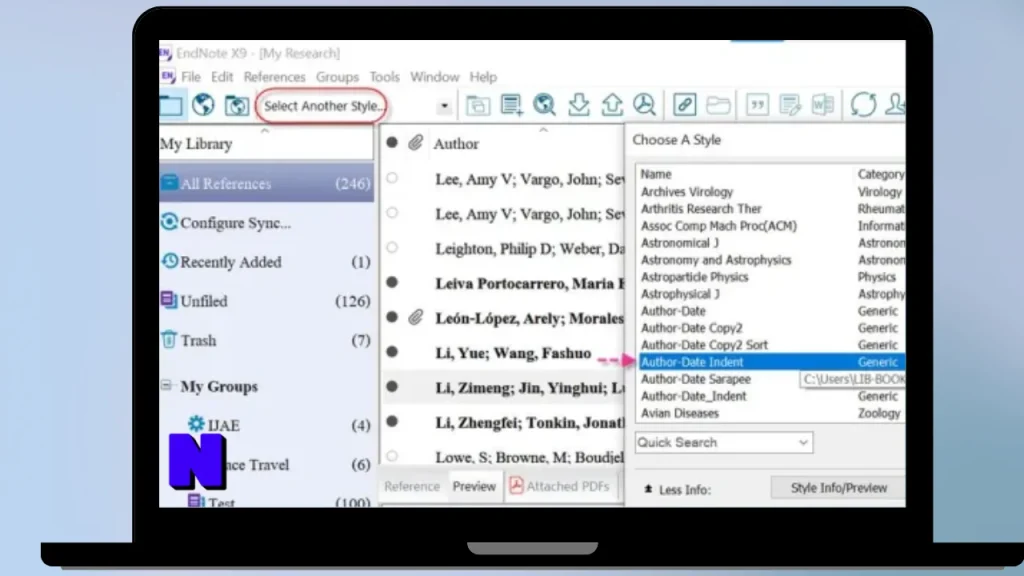Click the IJAE smart group gear icon
Screen dimensions: 1024x576
[x=196, y=424]
